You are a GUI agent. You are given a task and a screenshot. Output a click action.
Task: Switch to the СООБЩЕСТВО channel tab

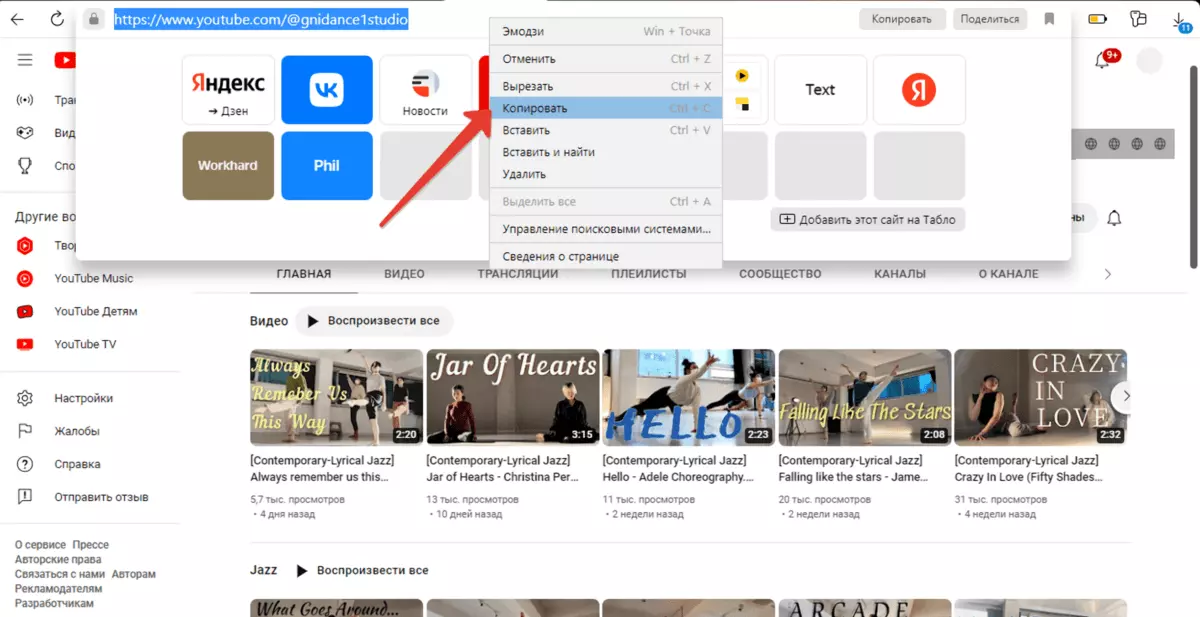point(780,274)
